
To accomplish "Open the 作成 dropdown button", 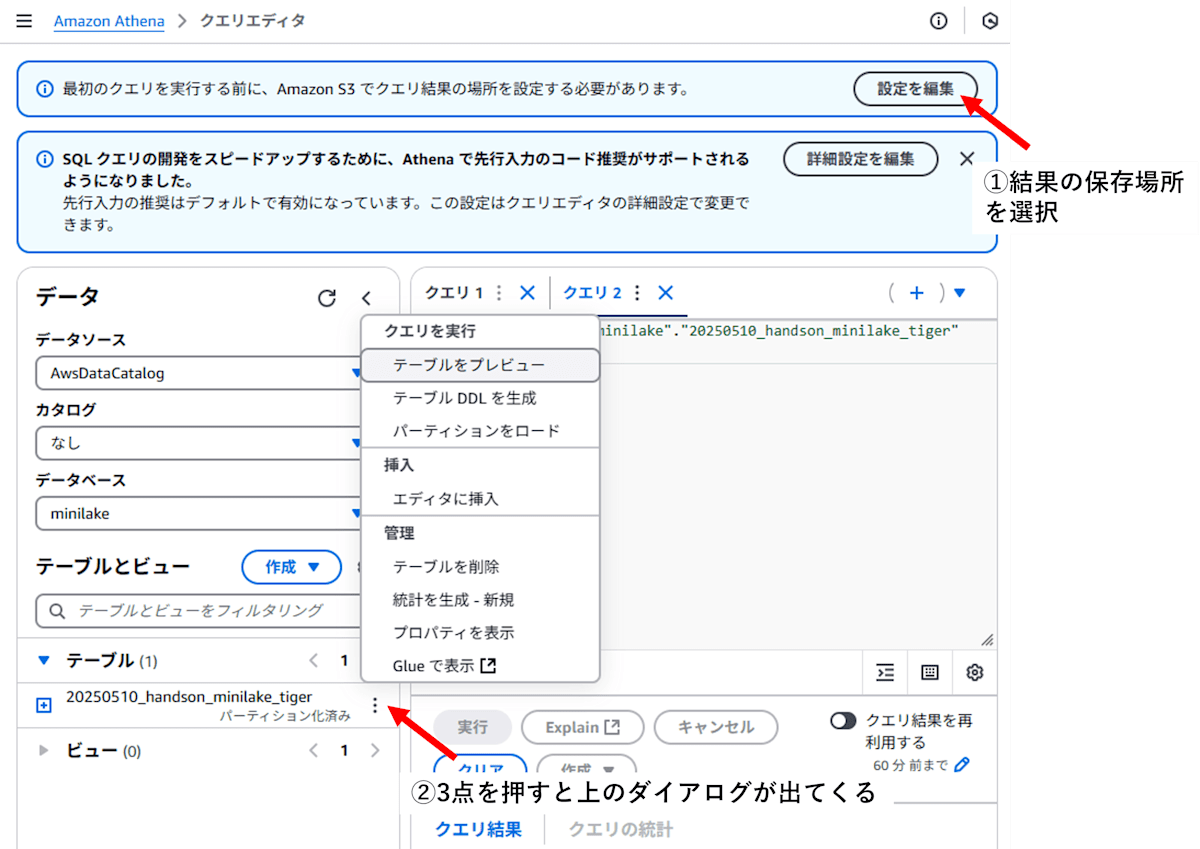I will 291,567.
